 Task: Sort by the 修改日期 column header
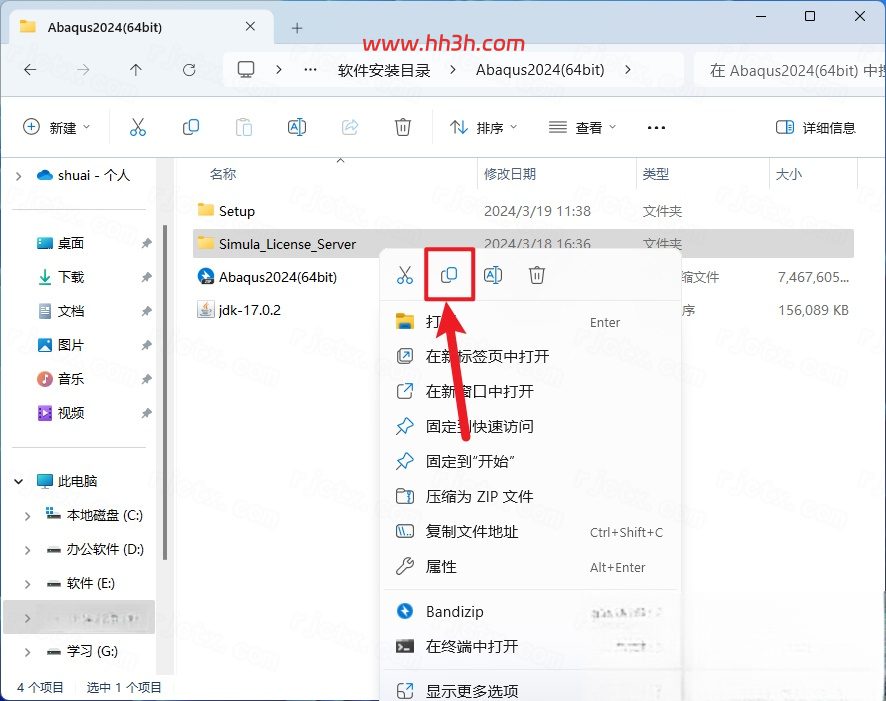pyautogui.click(x=510, y=174)
